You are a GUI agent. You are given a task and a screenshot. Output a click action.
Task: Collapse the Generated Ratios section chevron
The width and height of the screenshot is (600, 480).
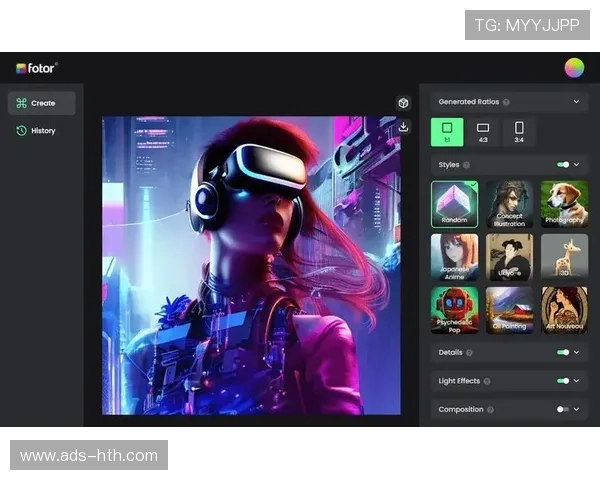click(577, 102)
